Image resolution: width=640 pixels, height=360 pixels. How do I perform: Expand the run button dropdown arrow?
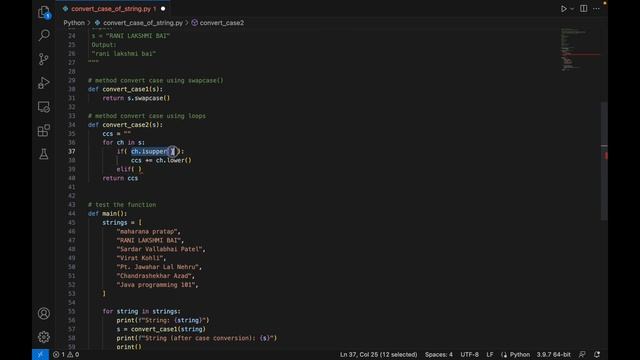click(x=572, y=9)
